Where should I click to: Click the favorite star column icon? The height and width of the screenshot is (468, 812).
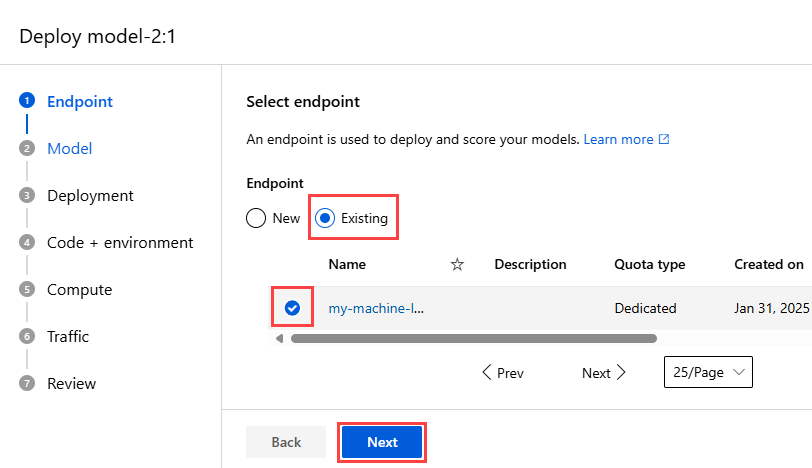[x=457, y=265]
